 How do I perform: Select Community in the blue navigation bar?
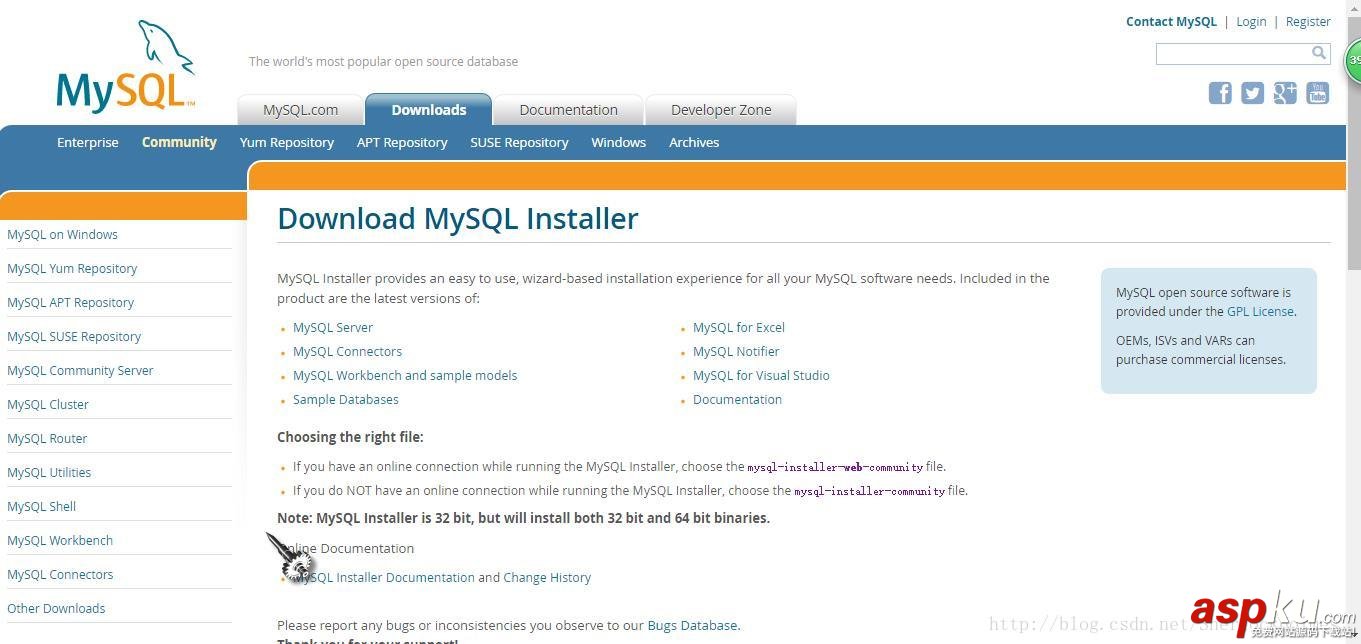tap(179, 142)
